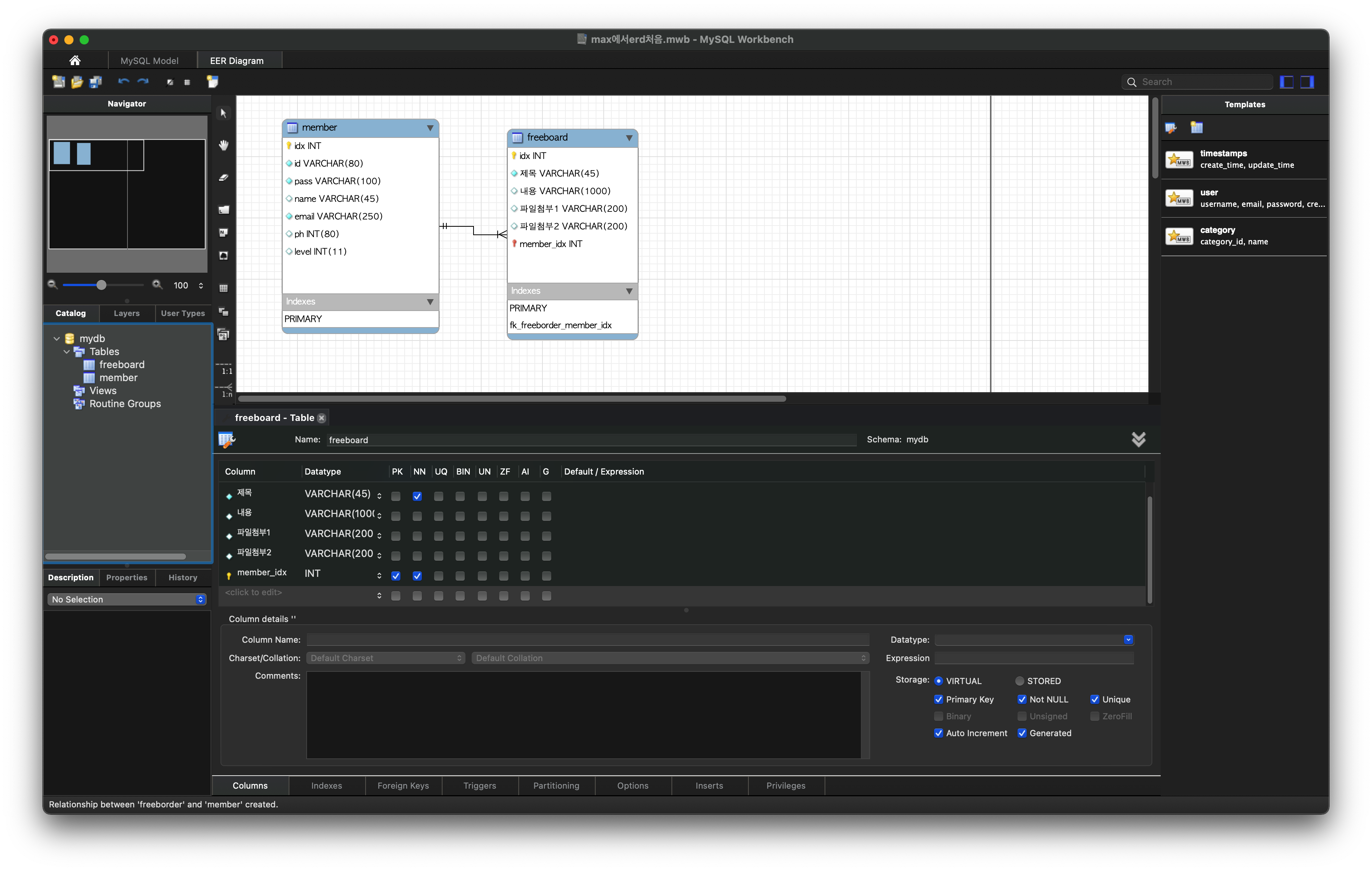The image size is (1372, 871).
Task: Click the timestamps template entry
Action: click(x=1245, y=159)
